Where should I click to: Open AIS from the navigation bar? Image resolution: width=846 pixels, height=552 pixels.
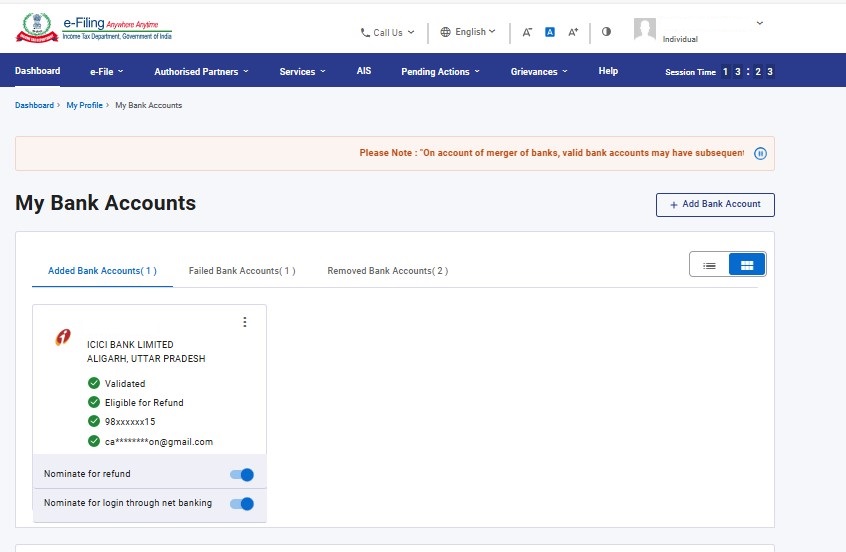click(x=364, y=71)
